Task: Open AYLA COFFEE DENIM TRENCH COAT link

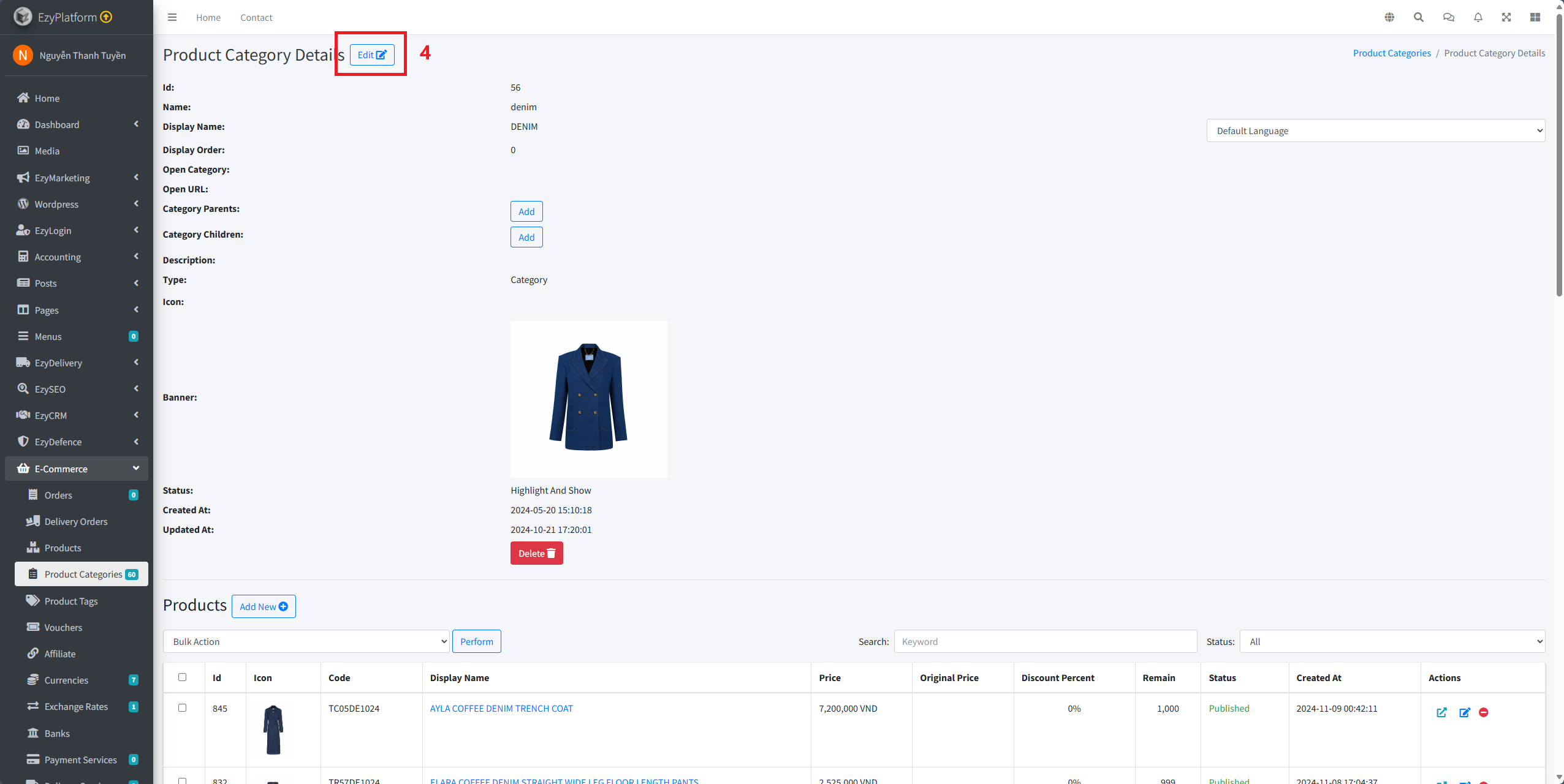Action: pos(501,708)
